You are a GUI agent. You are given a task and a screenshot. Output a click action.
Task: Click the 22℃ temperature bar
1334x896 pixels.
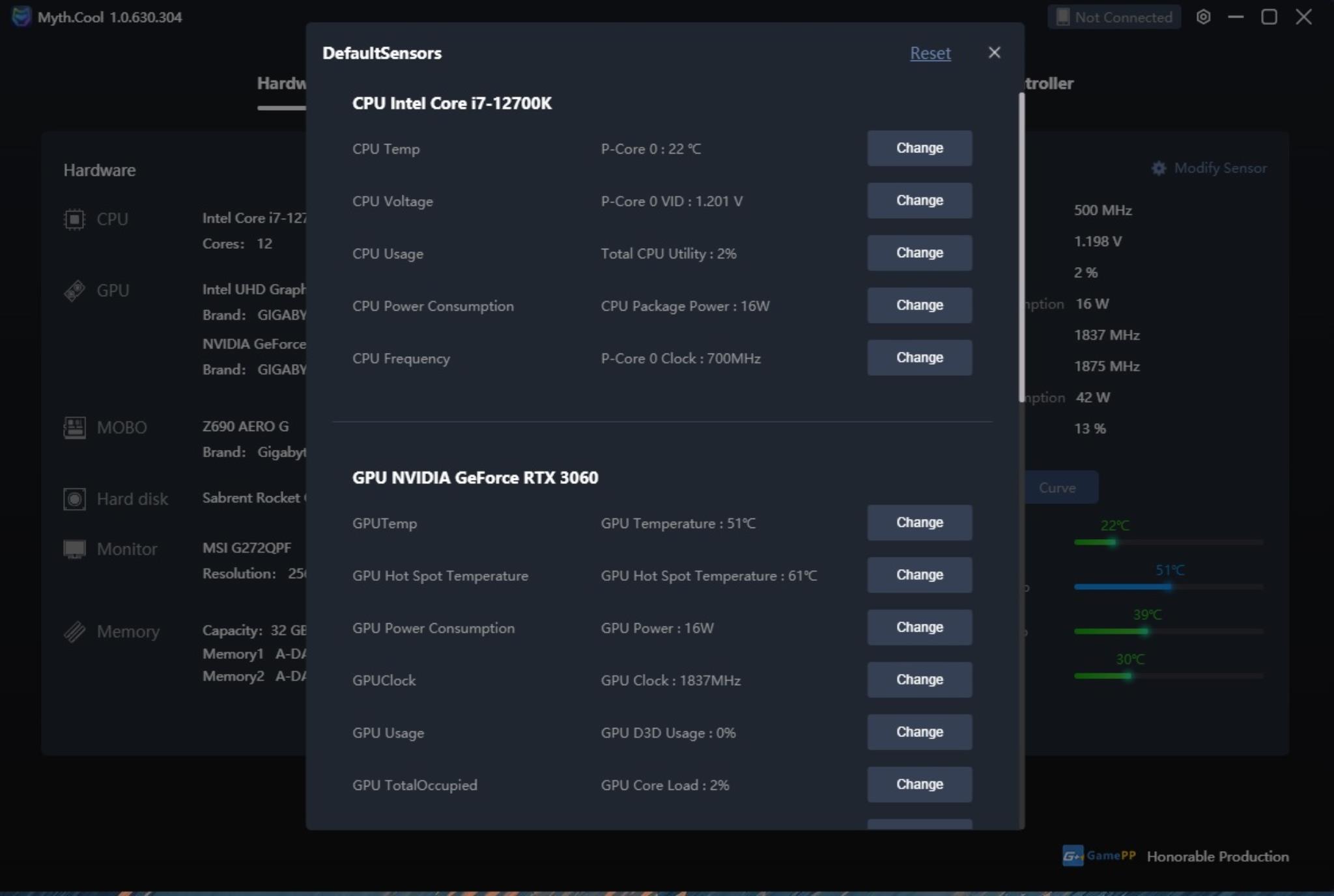point(1169,542)
